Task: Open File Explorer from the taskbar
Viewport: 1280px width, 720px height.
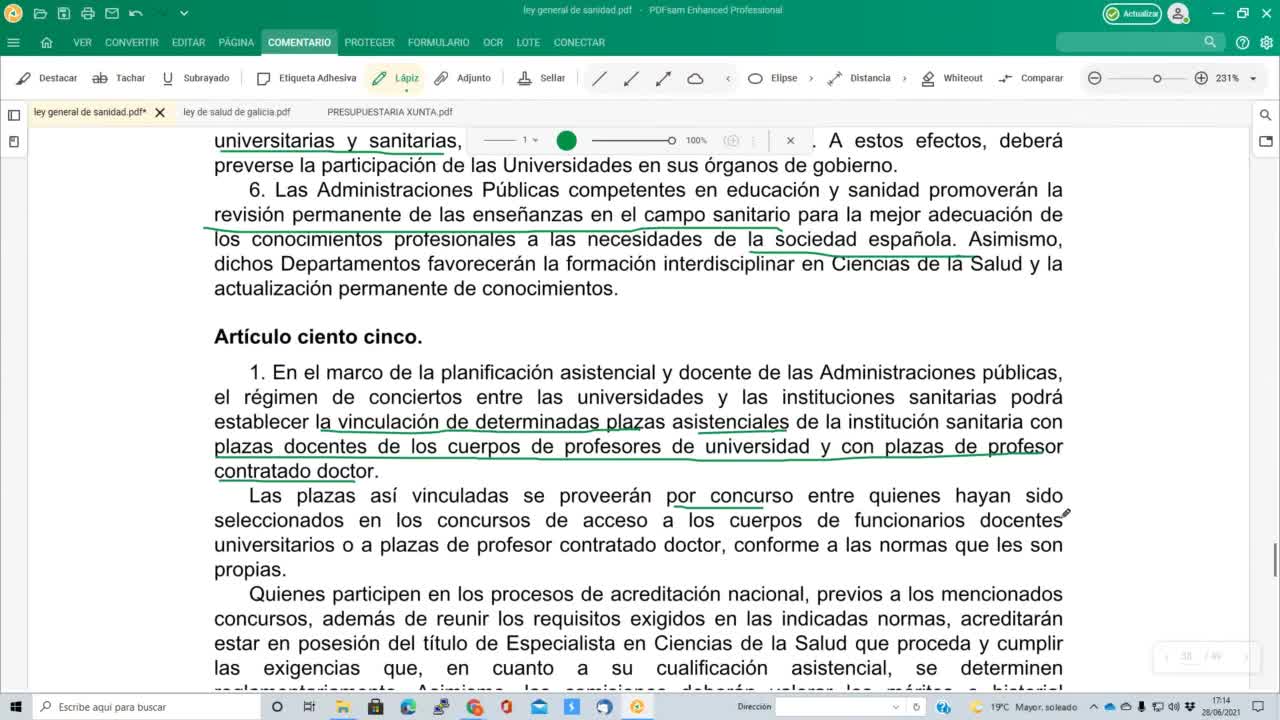Action: click(x=343, y=707)
